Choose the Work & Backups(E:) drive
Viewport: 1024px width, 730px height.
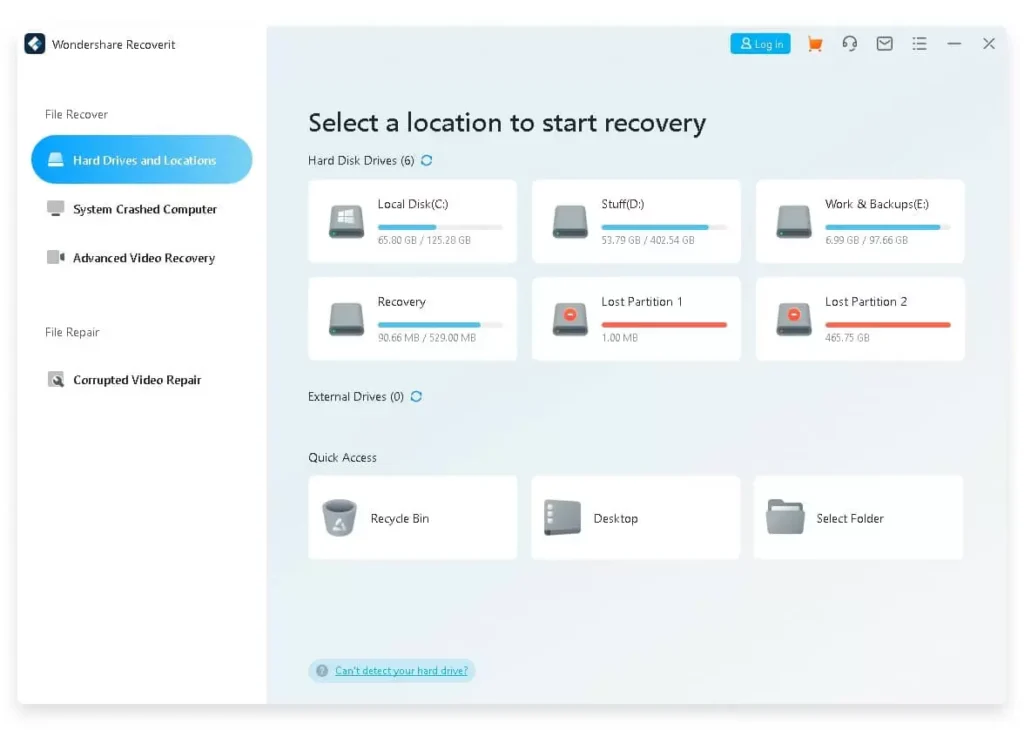tap(859, 220)
